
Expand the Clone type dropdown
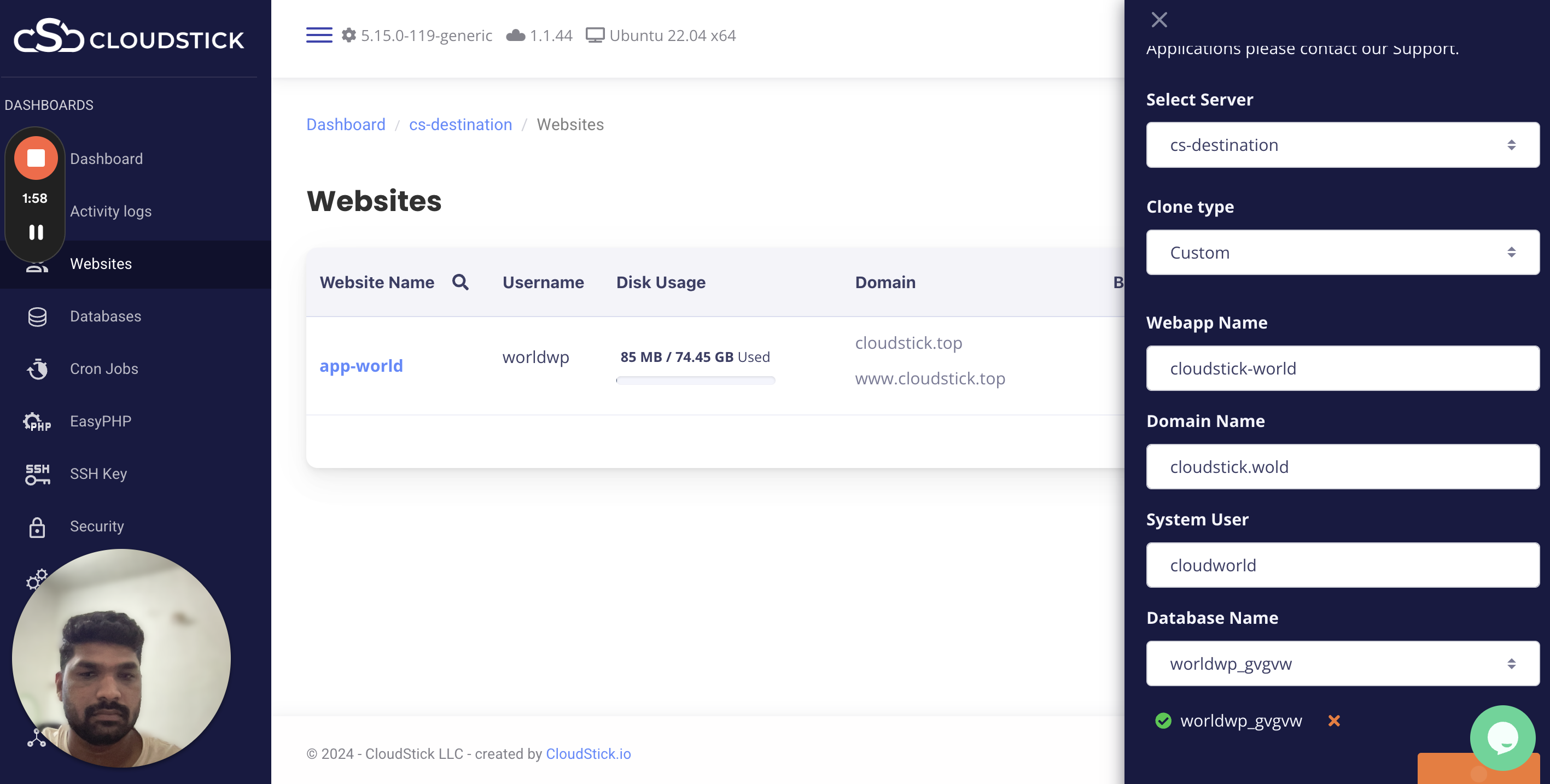pyautogui.click(x=1342, y=253)
